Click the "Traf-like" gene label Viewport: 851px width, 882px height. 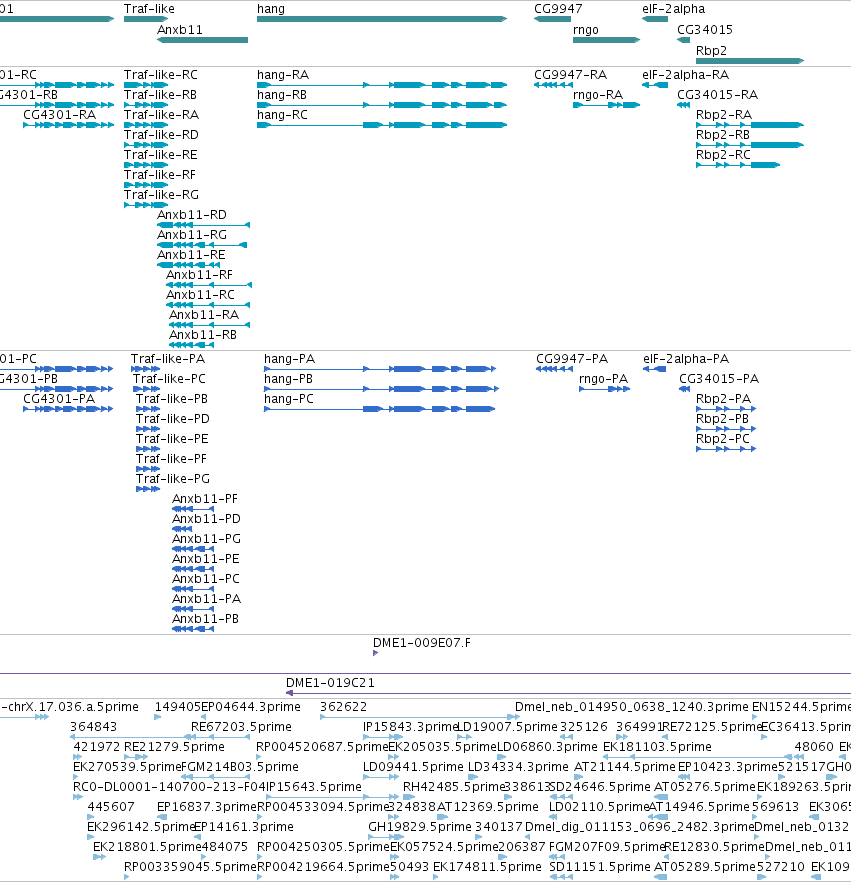click(x=149, y=9)
